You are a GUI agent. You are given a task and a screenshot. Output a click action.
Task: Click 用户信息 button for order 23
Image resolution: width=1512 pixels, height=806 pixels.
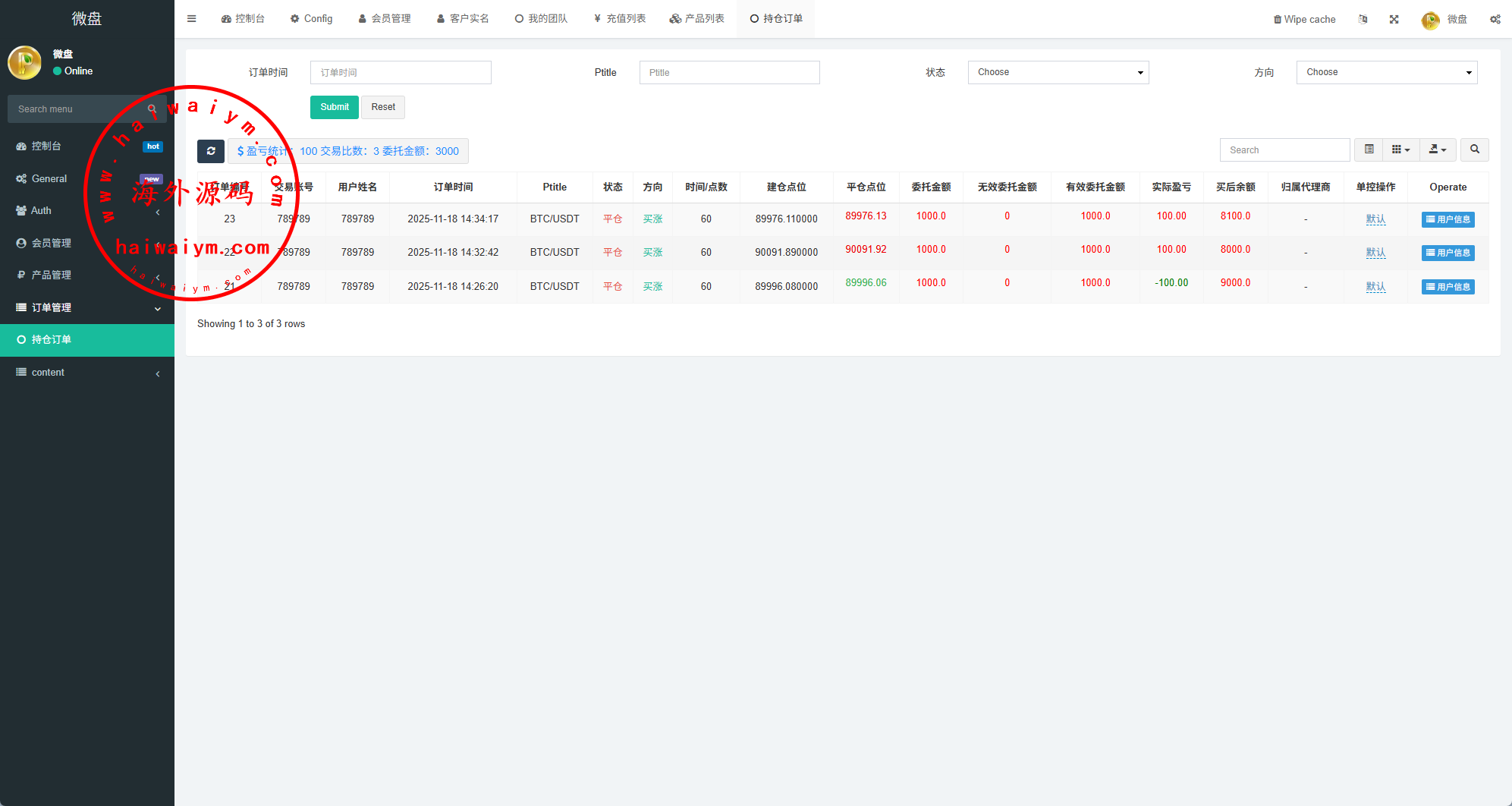(x=1448, y=219)
